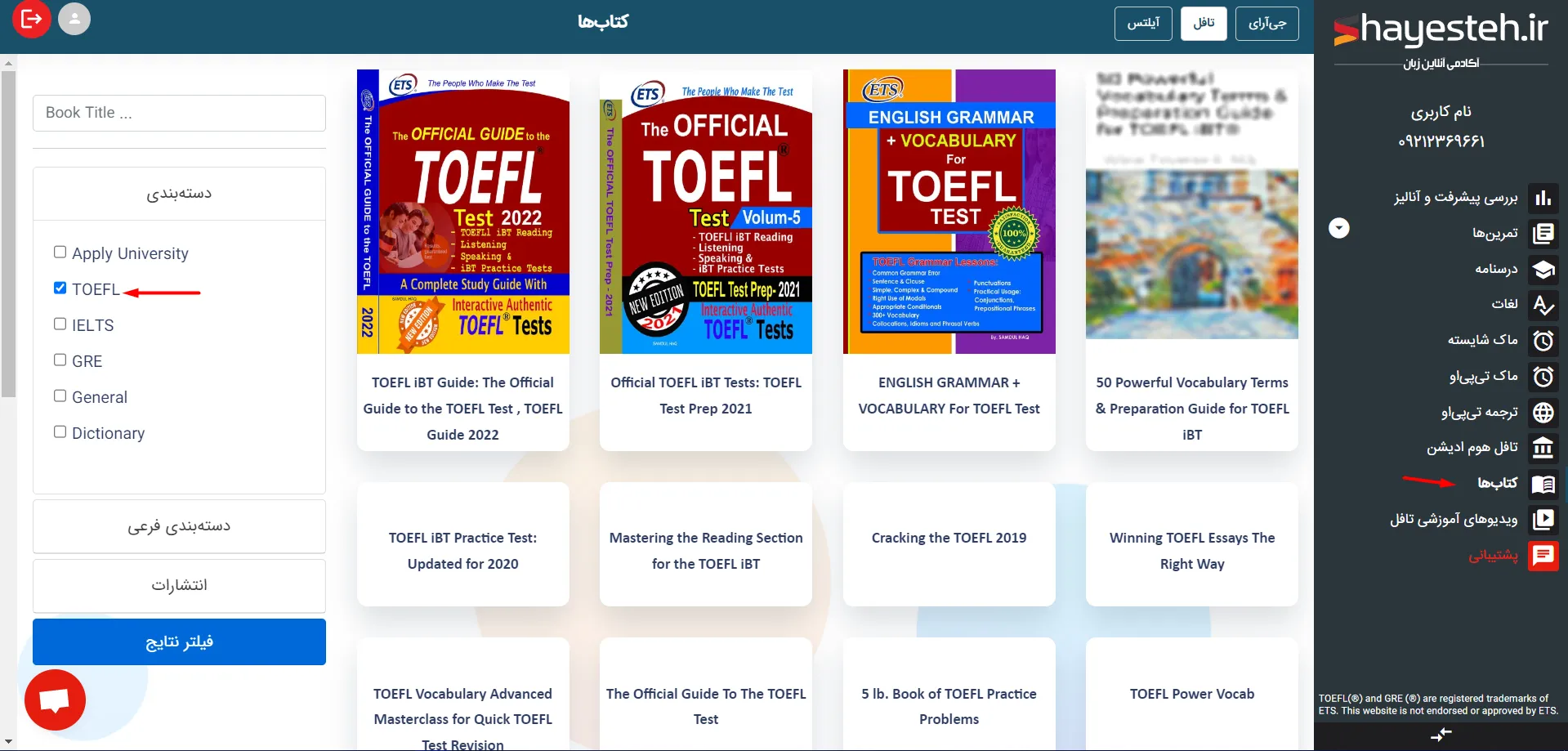The width and height of the screenshot is (1568, 751).
Task: Open the ماک شایسته clock icon
Action: click(1543, 341)
